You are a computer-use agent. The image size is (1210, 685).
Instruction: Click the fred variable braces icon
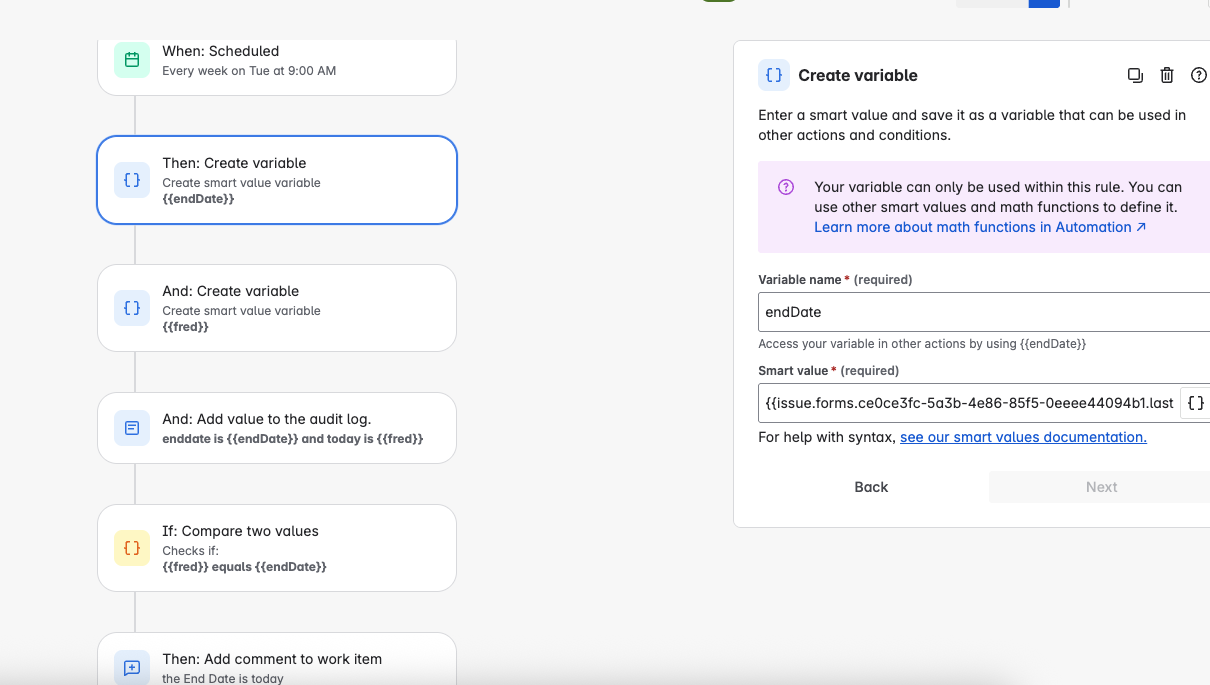132,308
